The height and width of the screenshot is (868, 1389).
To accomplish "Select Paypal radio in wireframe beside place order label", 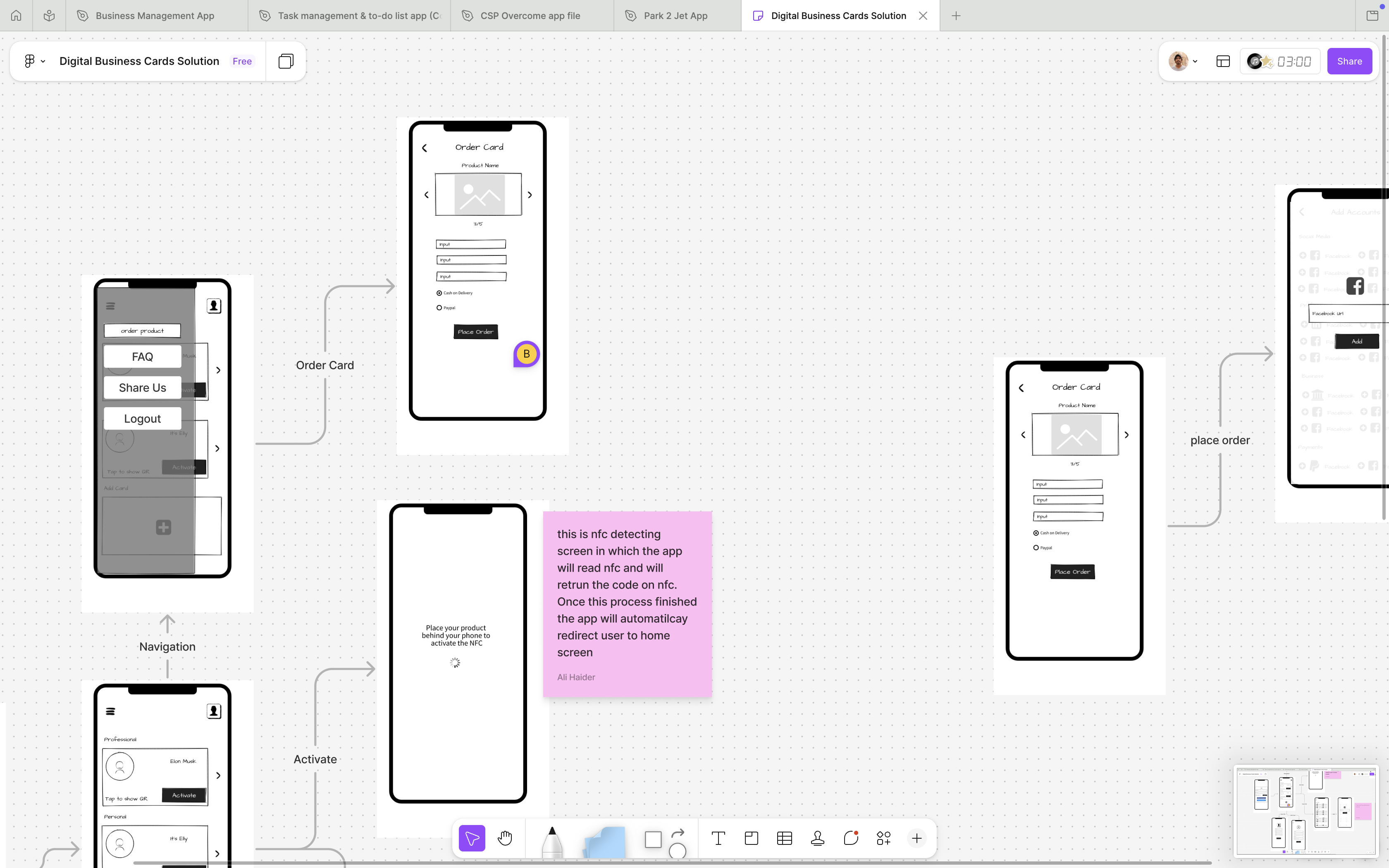I will pyautogui.click(x=1036, y=548).
